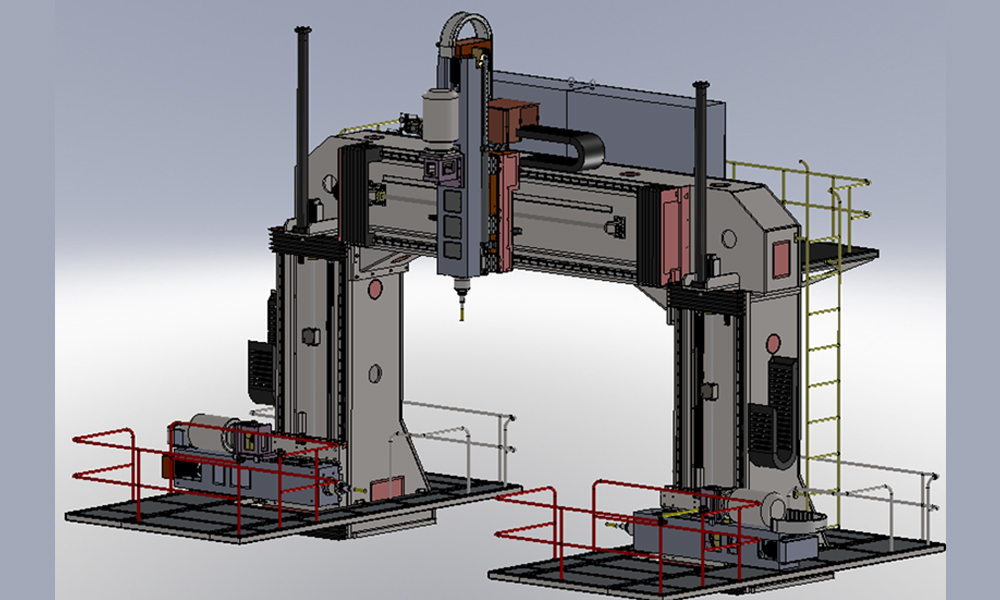Select the tall black rod on the left column

(x=301, y=120)
